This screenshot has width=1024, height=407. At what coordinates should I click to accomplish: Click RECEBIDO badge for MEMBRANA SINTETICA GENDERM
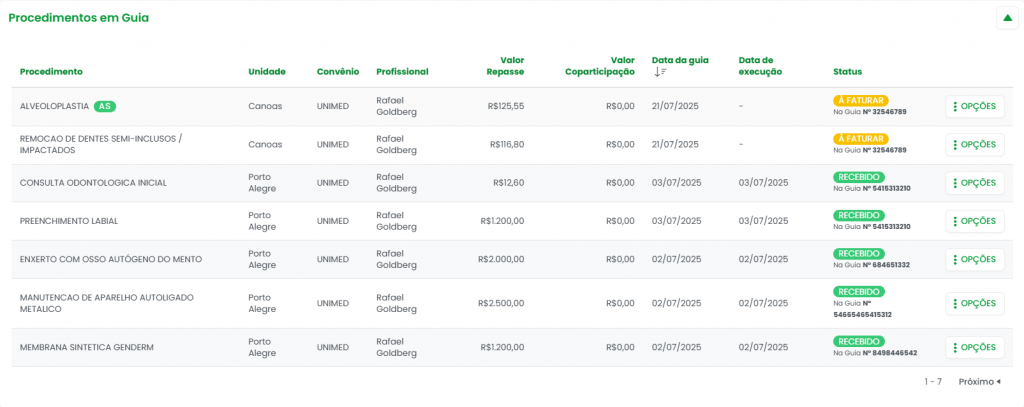tap(858, 341)
